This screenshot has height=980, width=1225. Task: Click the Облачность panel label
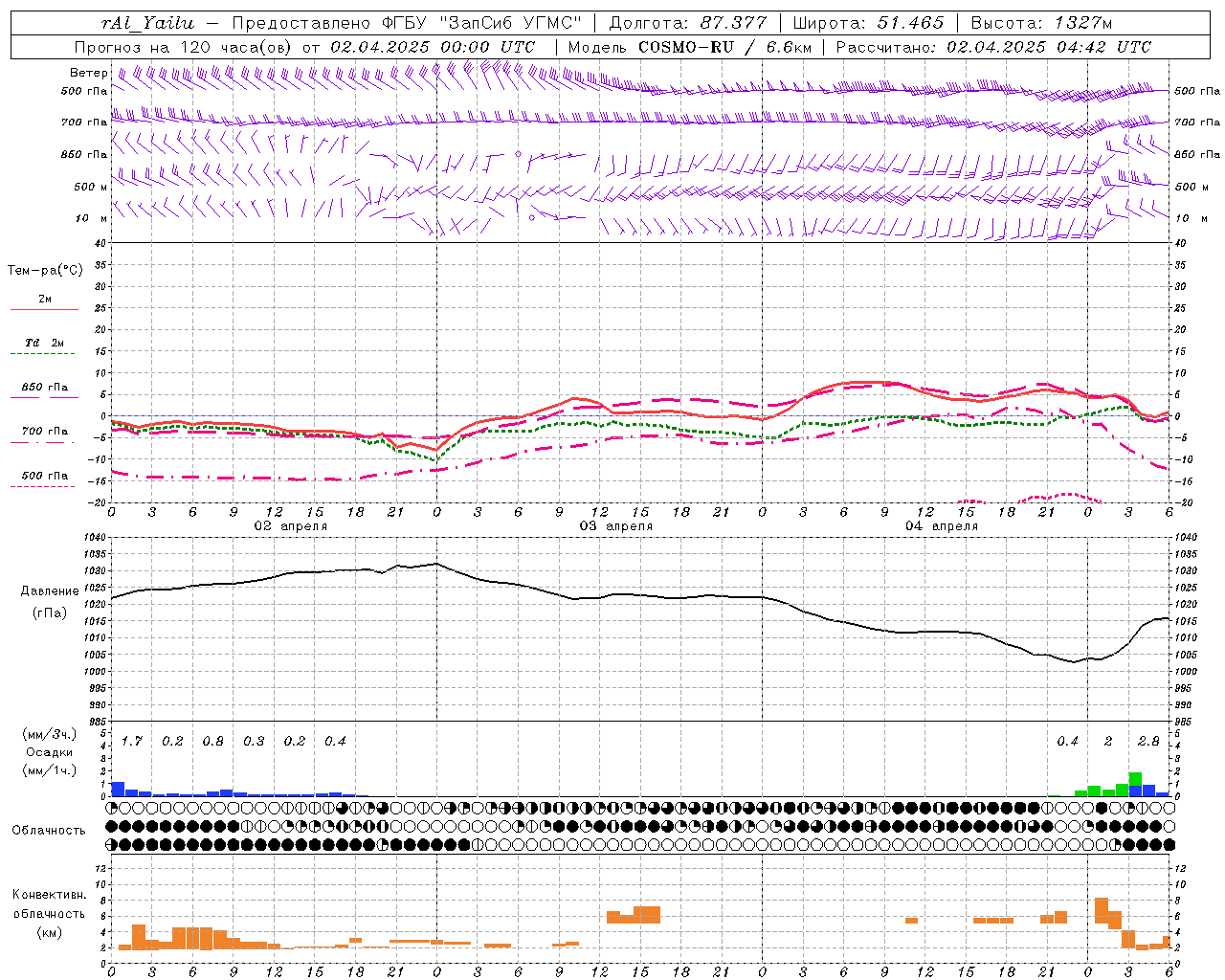click(x=49, y=830)
